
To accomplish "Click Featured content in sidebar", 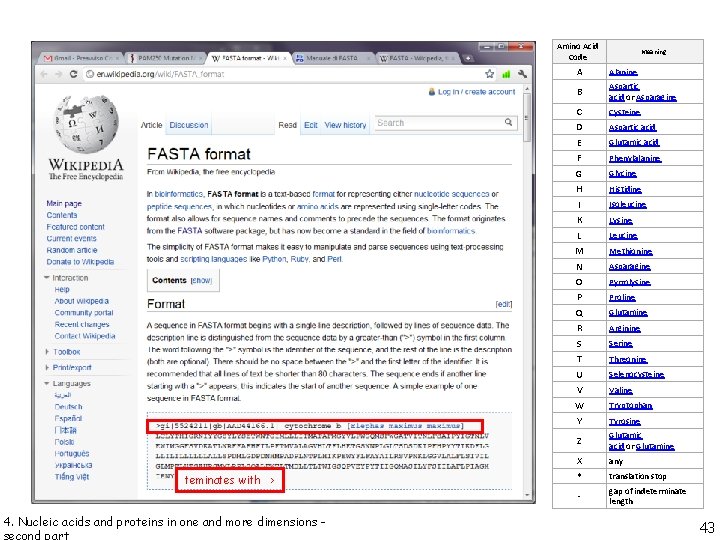I will click(75, 227).
